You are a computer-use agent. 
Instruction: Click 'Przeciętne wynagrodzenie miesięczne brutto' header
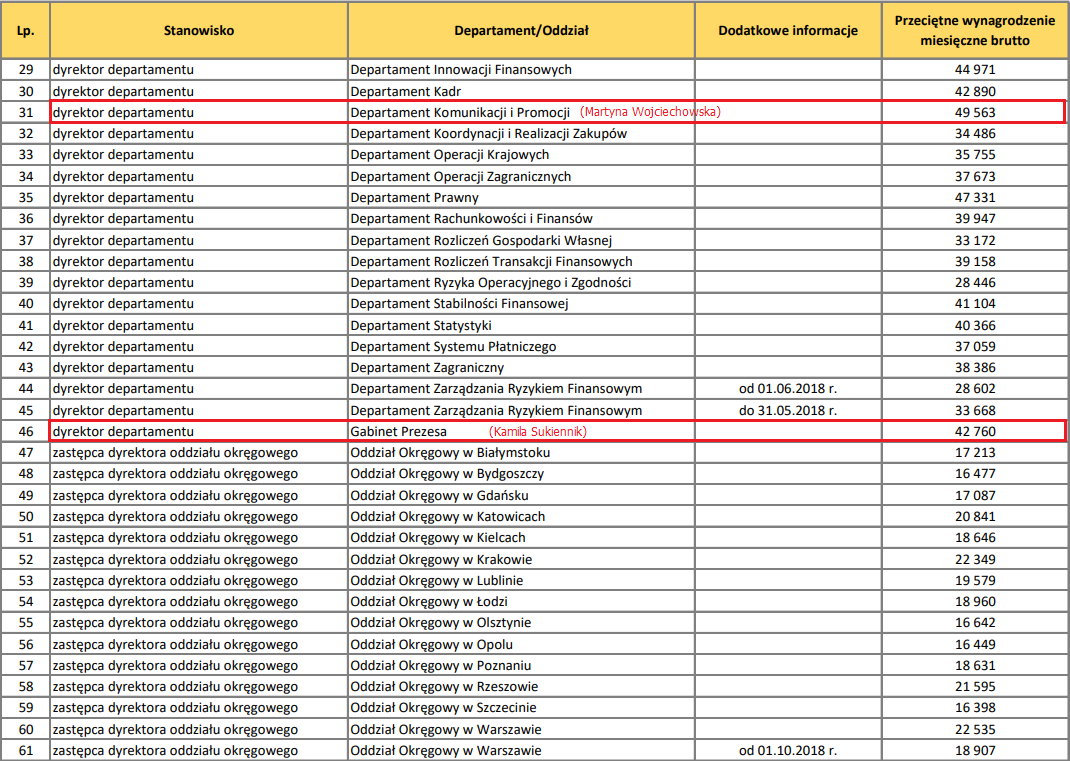click(975, 30)
